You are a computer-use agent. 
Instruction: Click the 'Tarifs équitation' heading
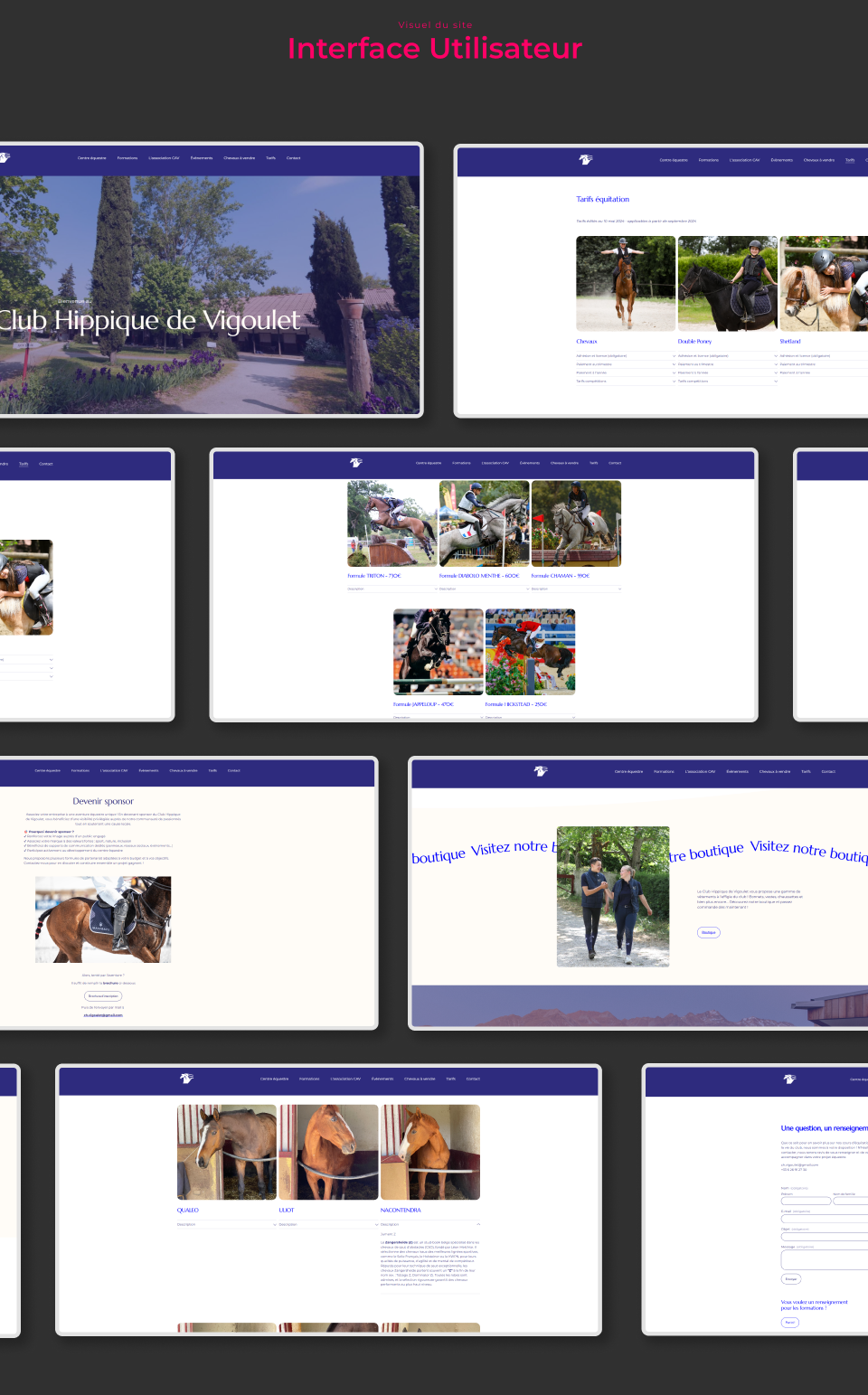point(603,199)
